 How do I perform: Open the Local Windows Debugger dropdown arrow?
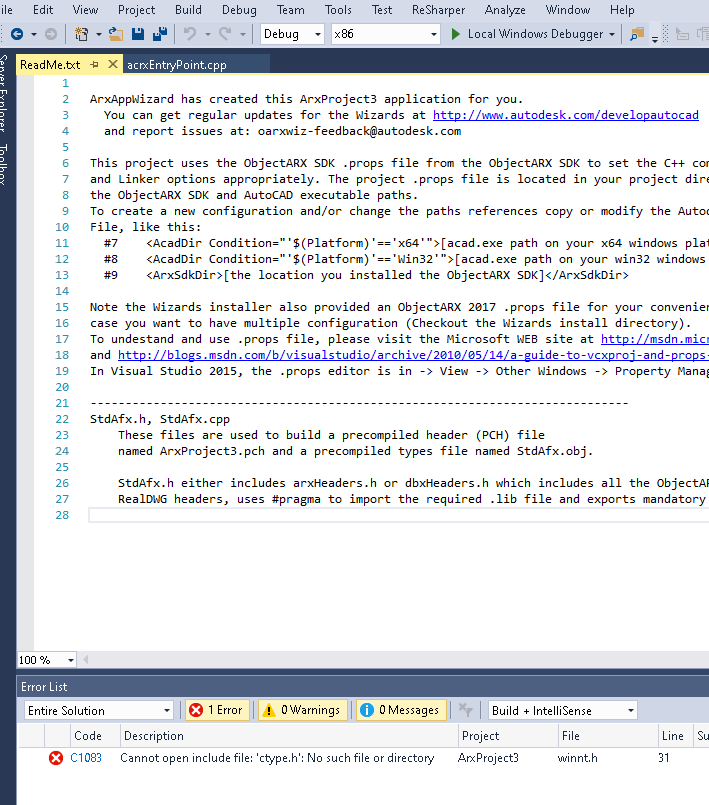coord(612,34)
